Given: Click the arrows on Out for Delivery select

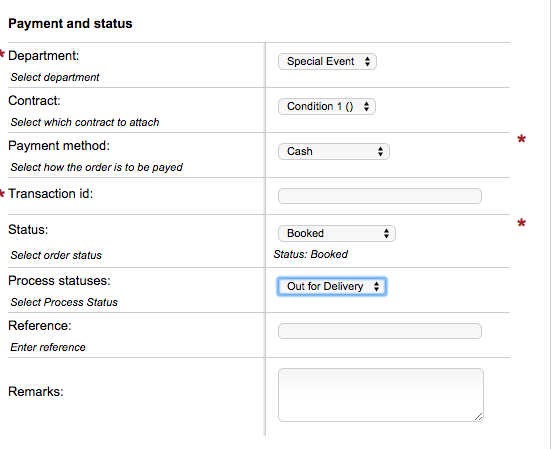Looking at the screenshot, I should coord(376,286).
